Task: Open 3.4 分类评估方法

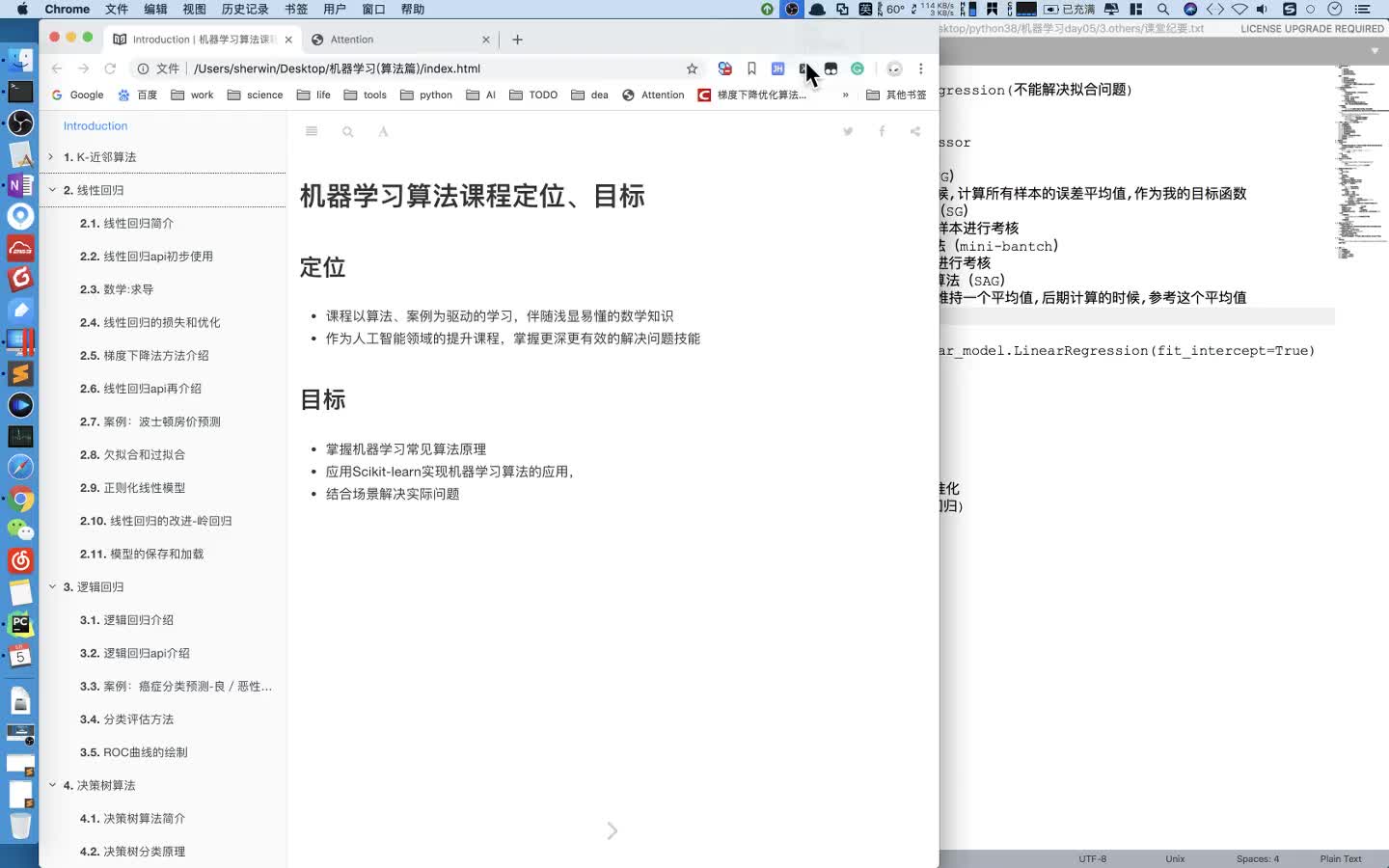Action: (x=126, y=719)
